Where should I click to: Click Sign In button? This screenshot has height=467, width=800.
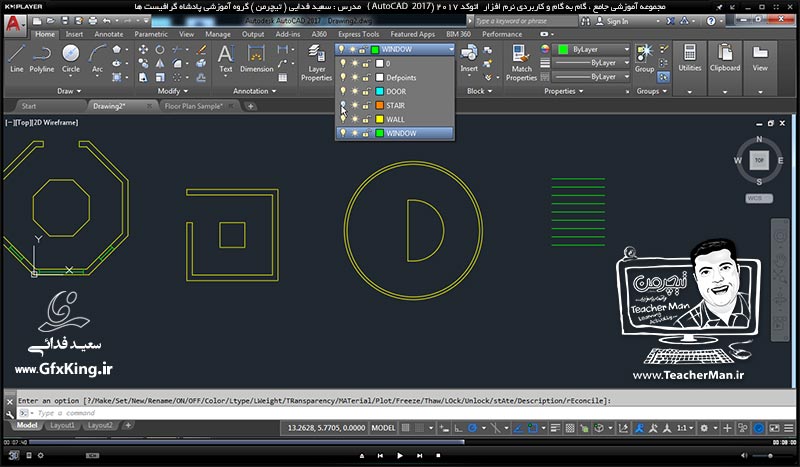(612, 21)
